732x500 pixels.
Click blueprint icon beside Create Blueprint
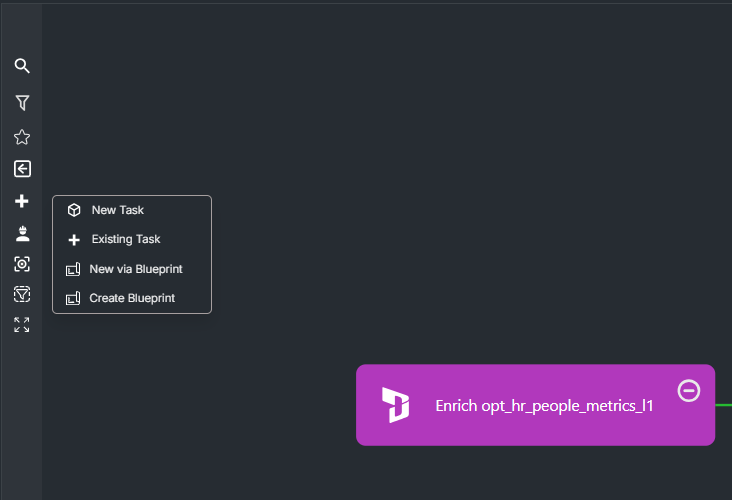tap(73, 298)
